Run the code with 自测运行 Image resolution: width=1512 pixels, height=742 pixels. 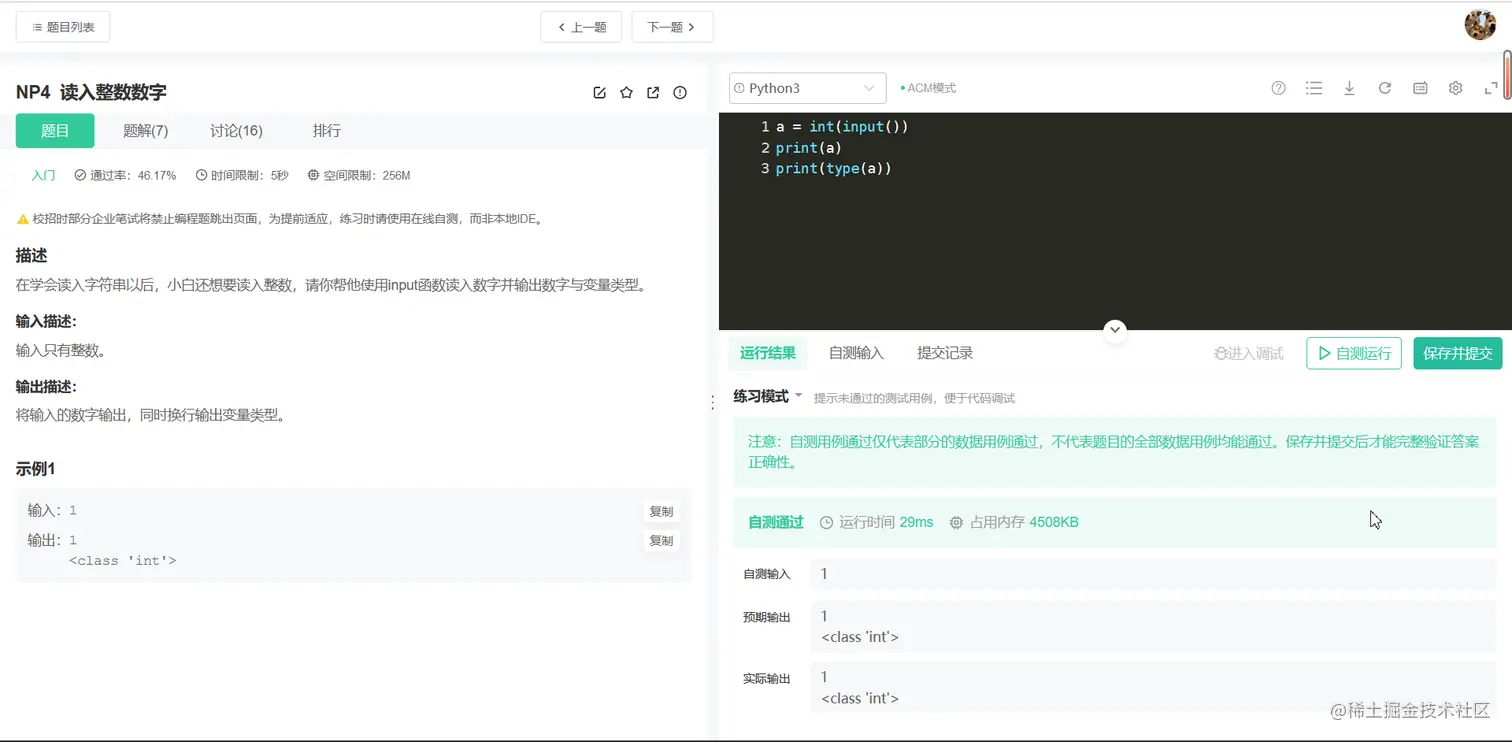point(1353,353)
